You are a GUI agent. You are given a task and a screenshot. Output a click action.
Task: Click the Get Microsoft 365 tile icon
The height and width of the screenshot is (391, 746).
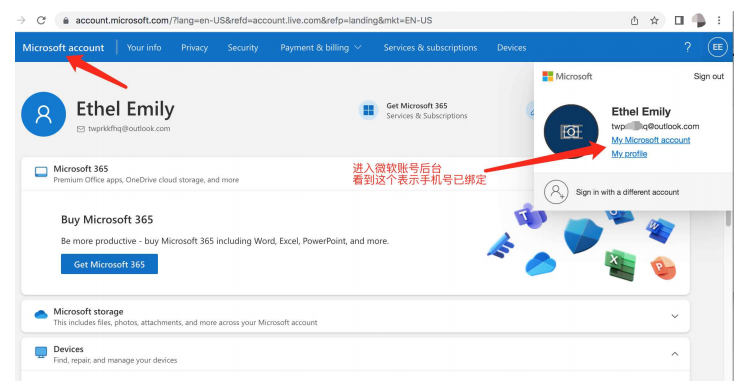point(368,110)
